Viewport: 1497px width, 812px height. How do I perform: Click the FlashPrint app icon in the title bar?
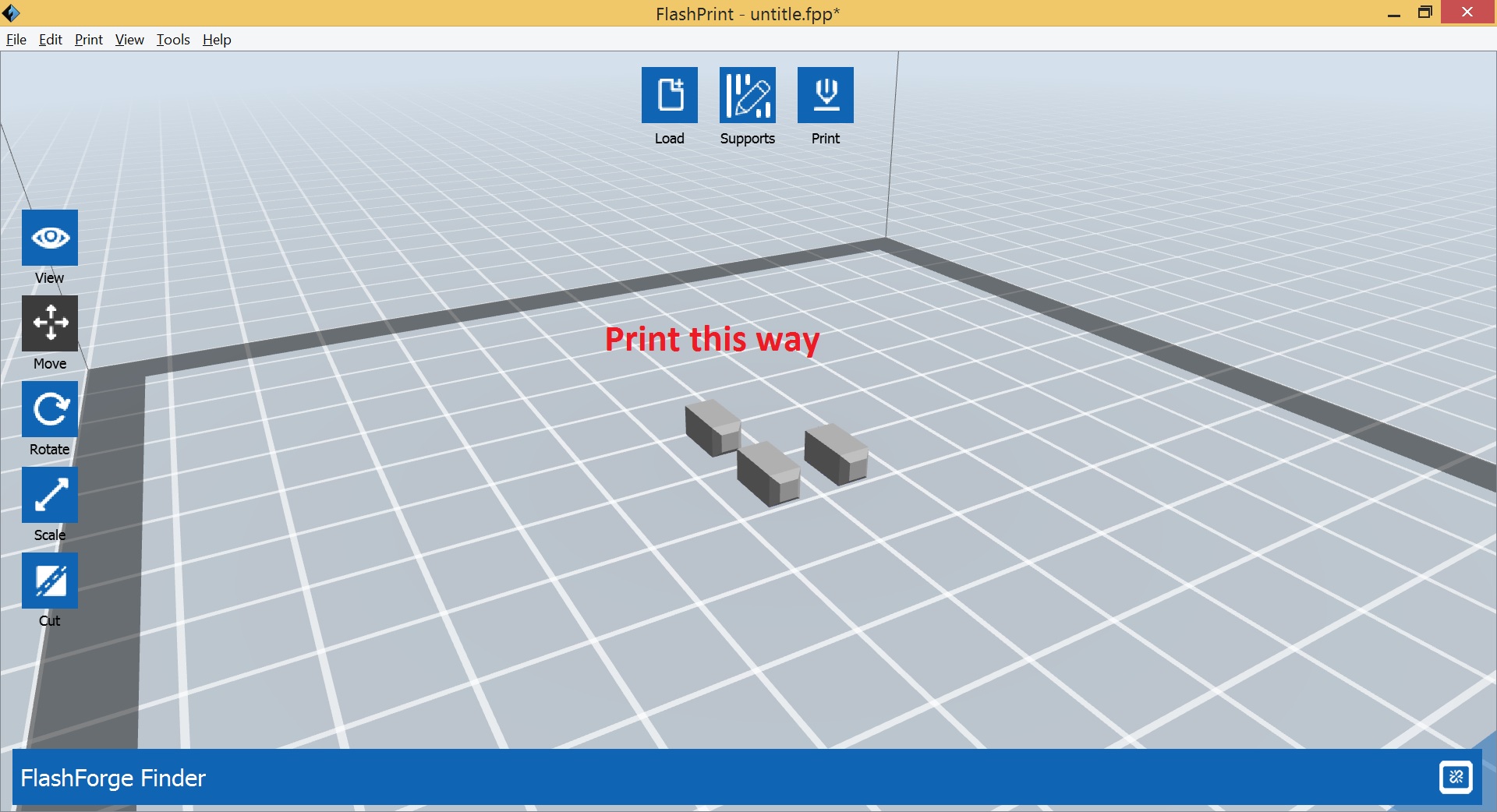[11, 12]
